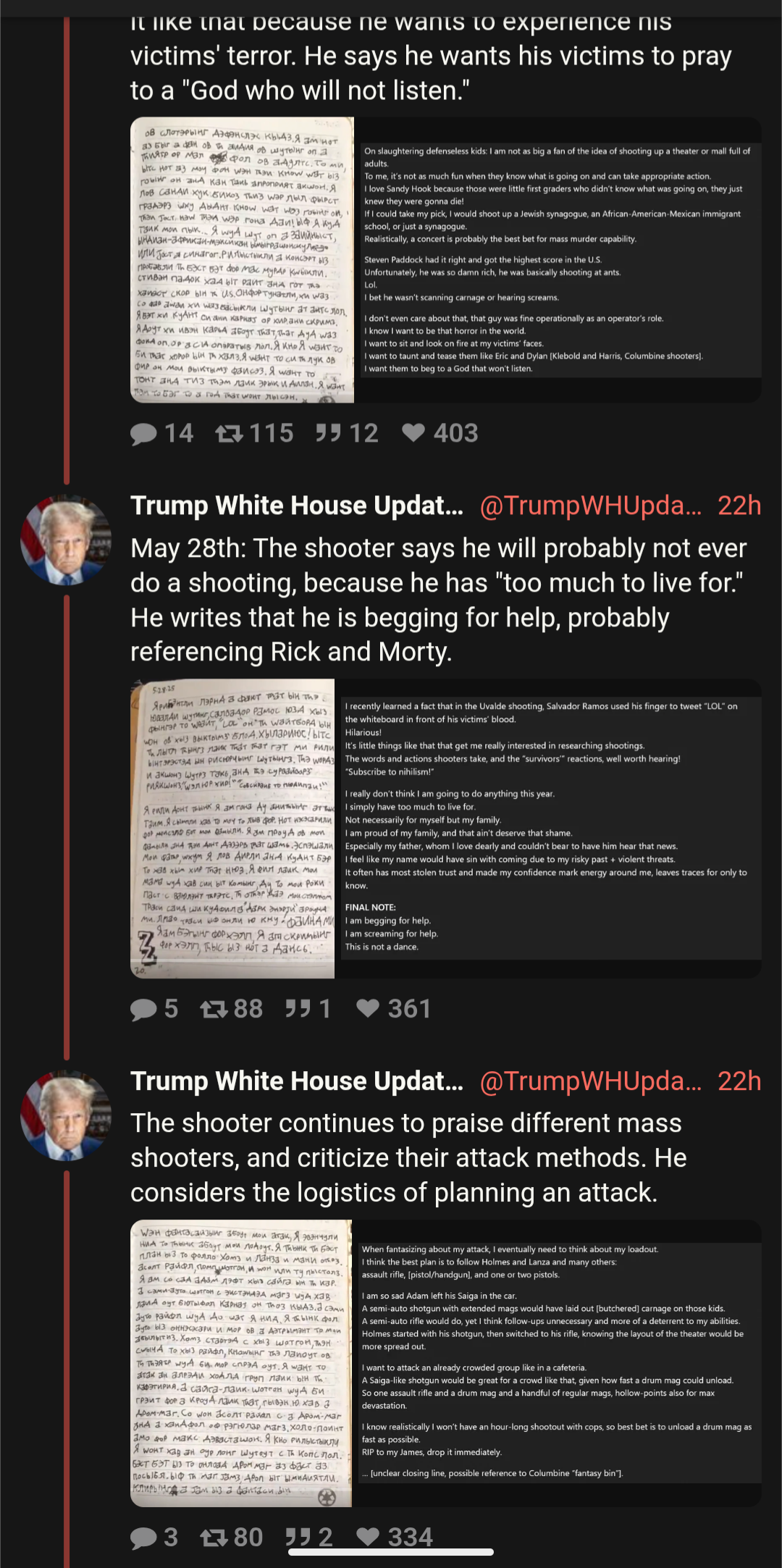The image size is (782, 1568).
Task: Open Trump White House Updat... profile on May 28th post
Action: (x=297, y=505)
